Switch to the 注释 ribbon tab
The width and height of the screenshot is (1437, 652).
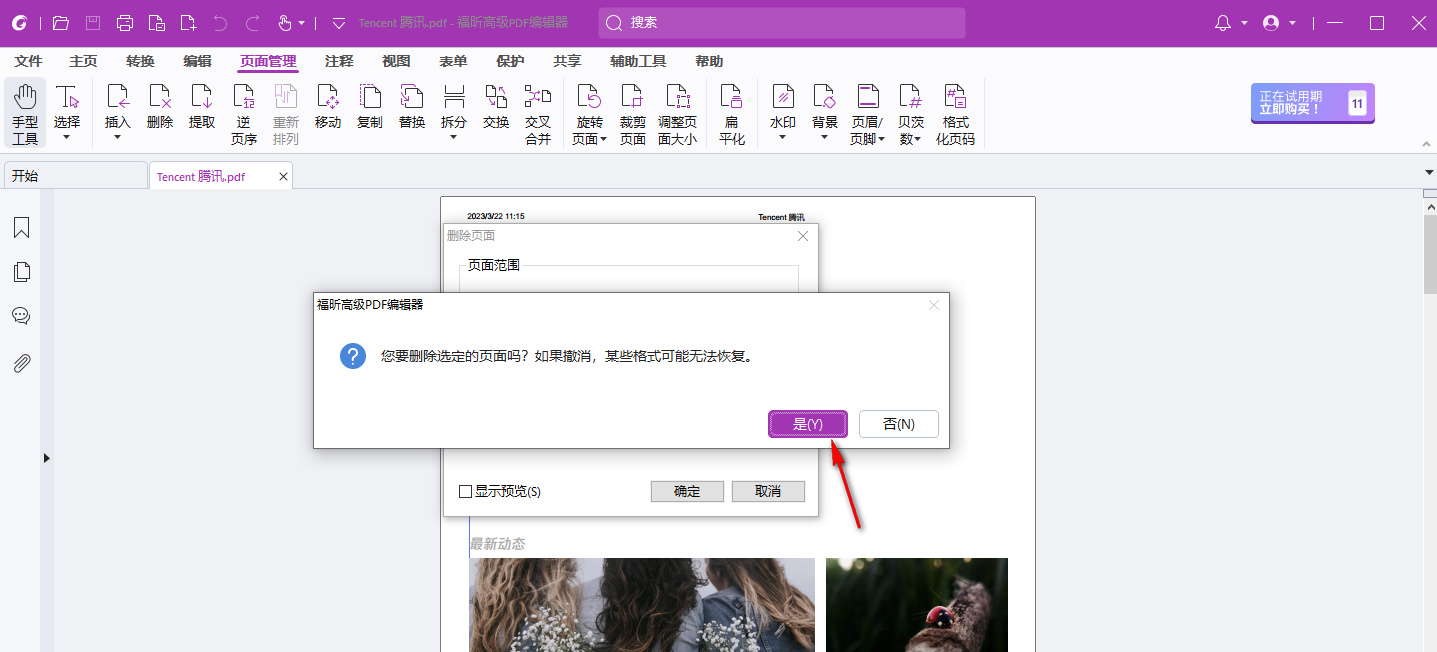tap(338, 61)
